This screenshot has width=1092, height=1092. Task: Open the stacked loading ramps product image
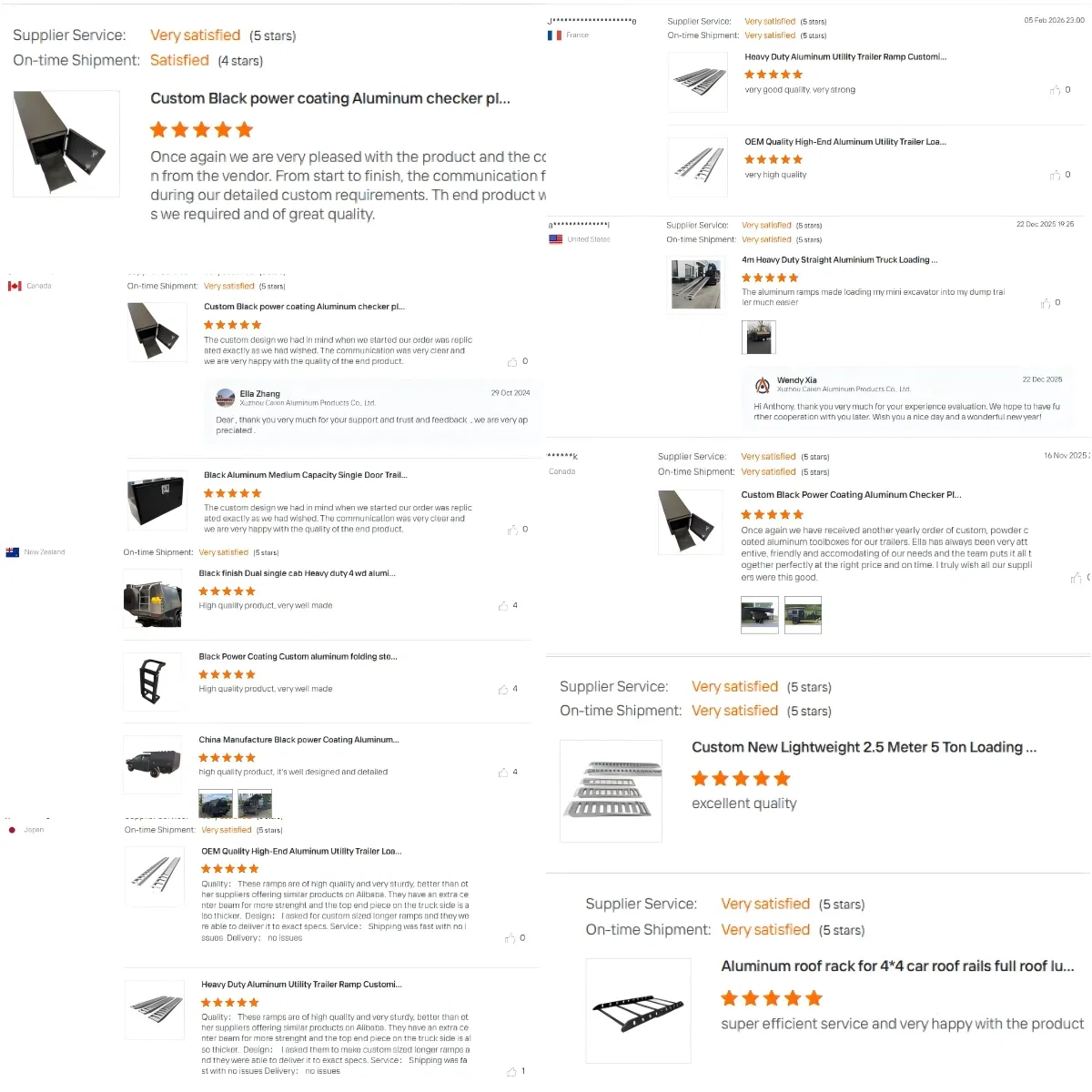(x=610, y=790)
